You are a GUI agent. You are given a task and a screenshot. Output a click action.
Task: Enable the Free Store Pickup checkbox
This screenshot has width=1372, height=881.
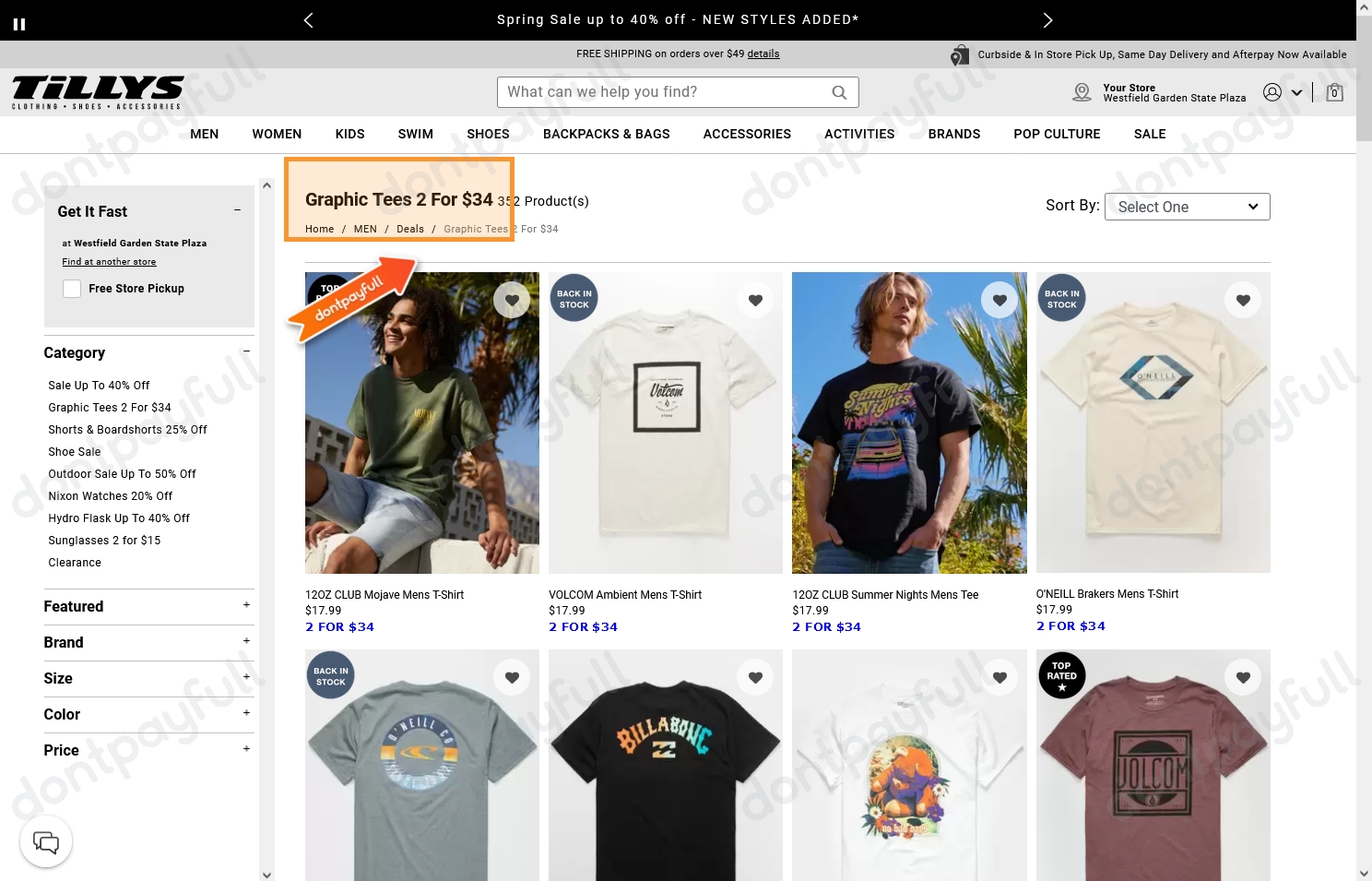point(71,288)
